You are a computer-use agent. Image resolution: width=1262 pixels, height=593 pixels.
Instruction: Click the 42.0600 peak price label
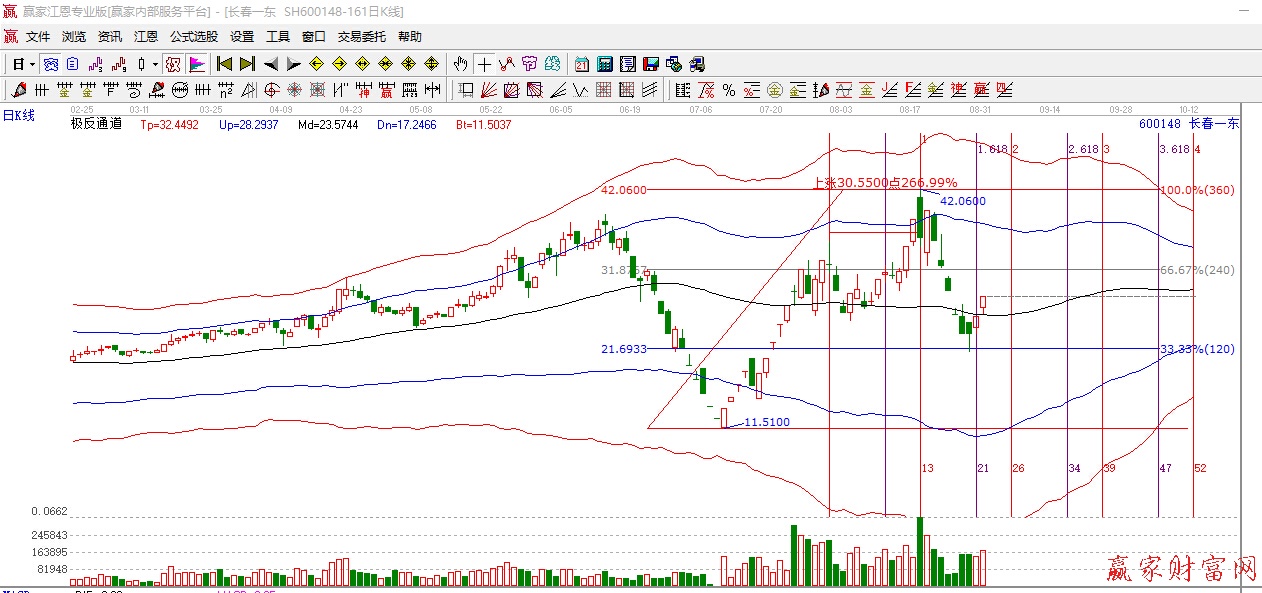[963, 201]
